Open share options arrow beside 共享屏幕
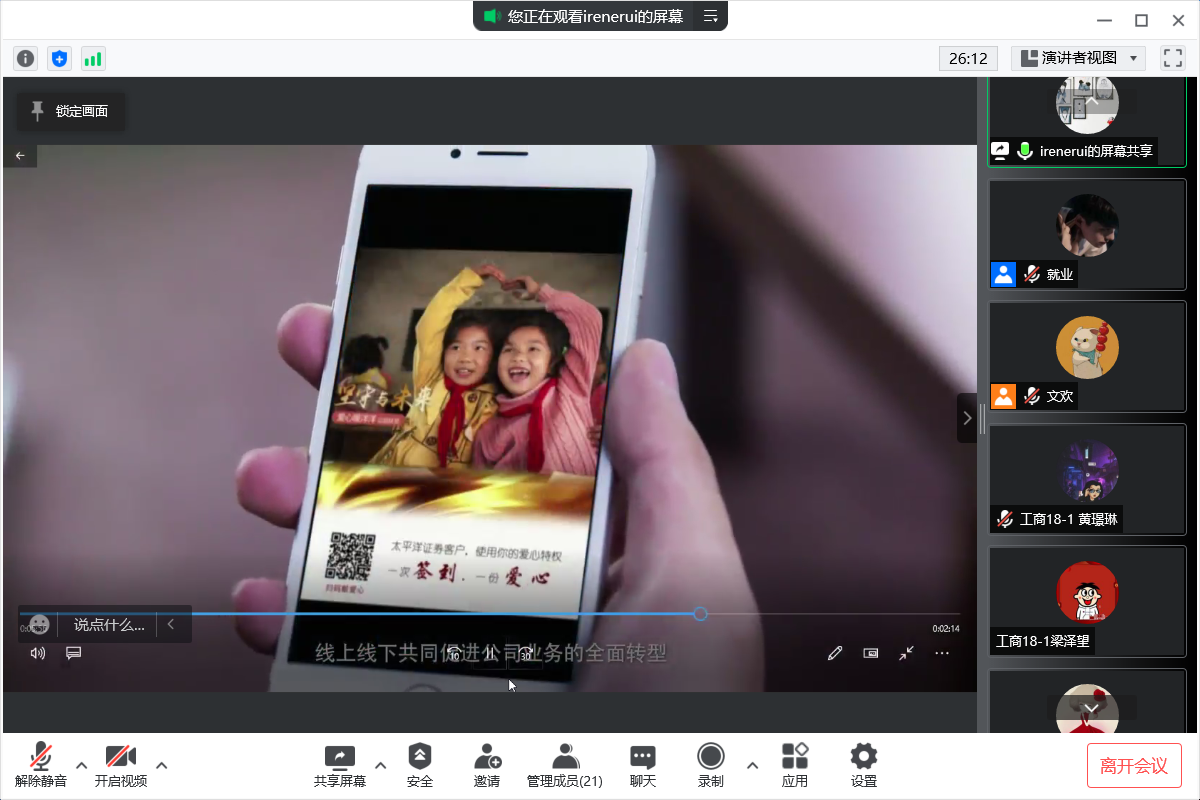This screenshot has height=800, width=1200. pyautogui.click(x=380, y=765)
